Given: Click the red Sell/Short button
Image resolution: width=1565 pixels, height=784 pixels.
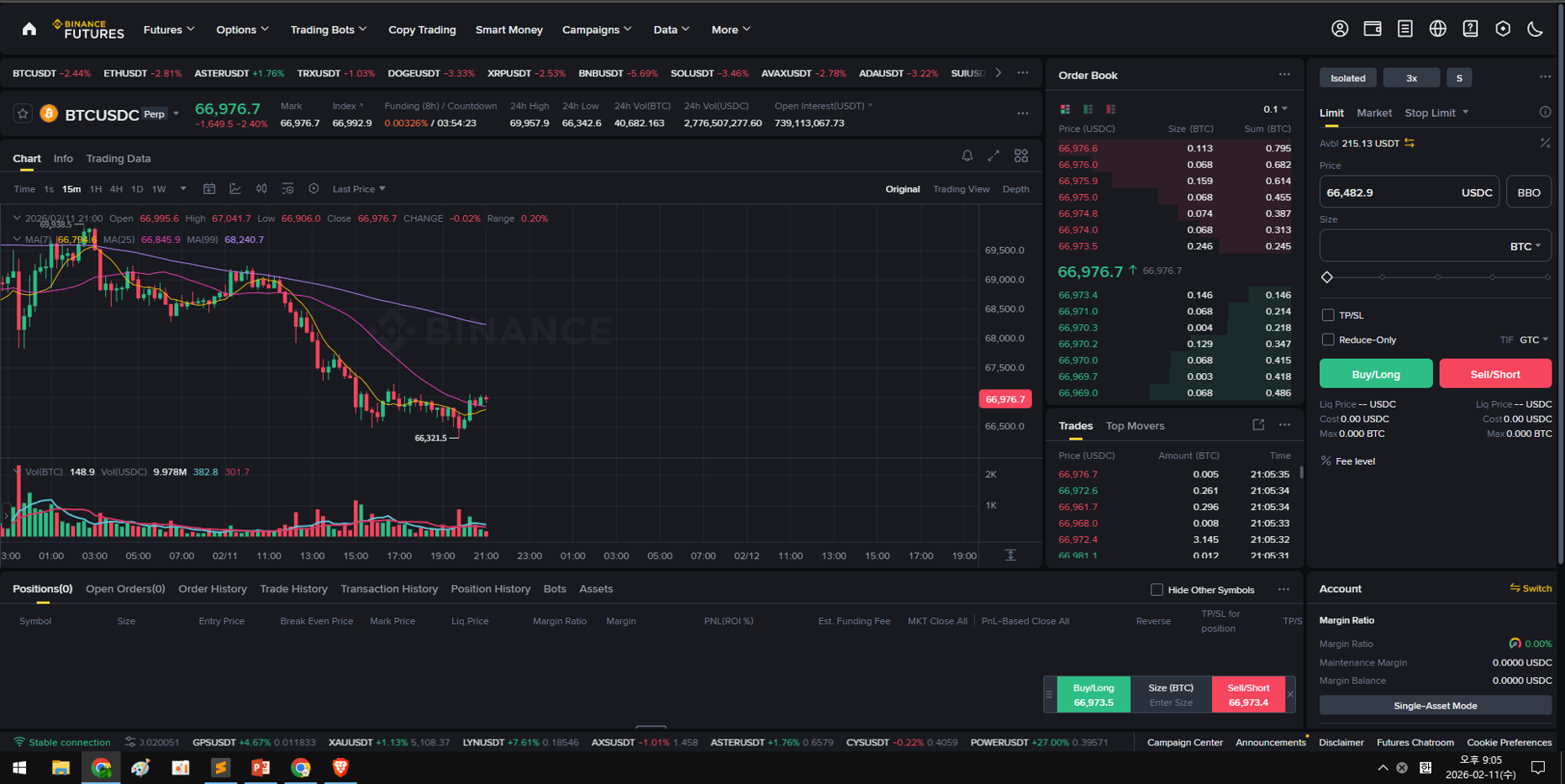Looking at the screenshot, I should tap(1495, 374).
